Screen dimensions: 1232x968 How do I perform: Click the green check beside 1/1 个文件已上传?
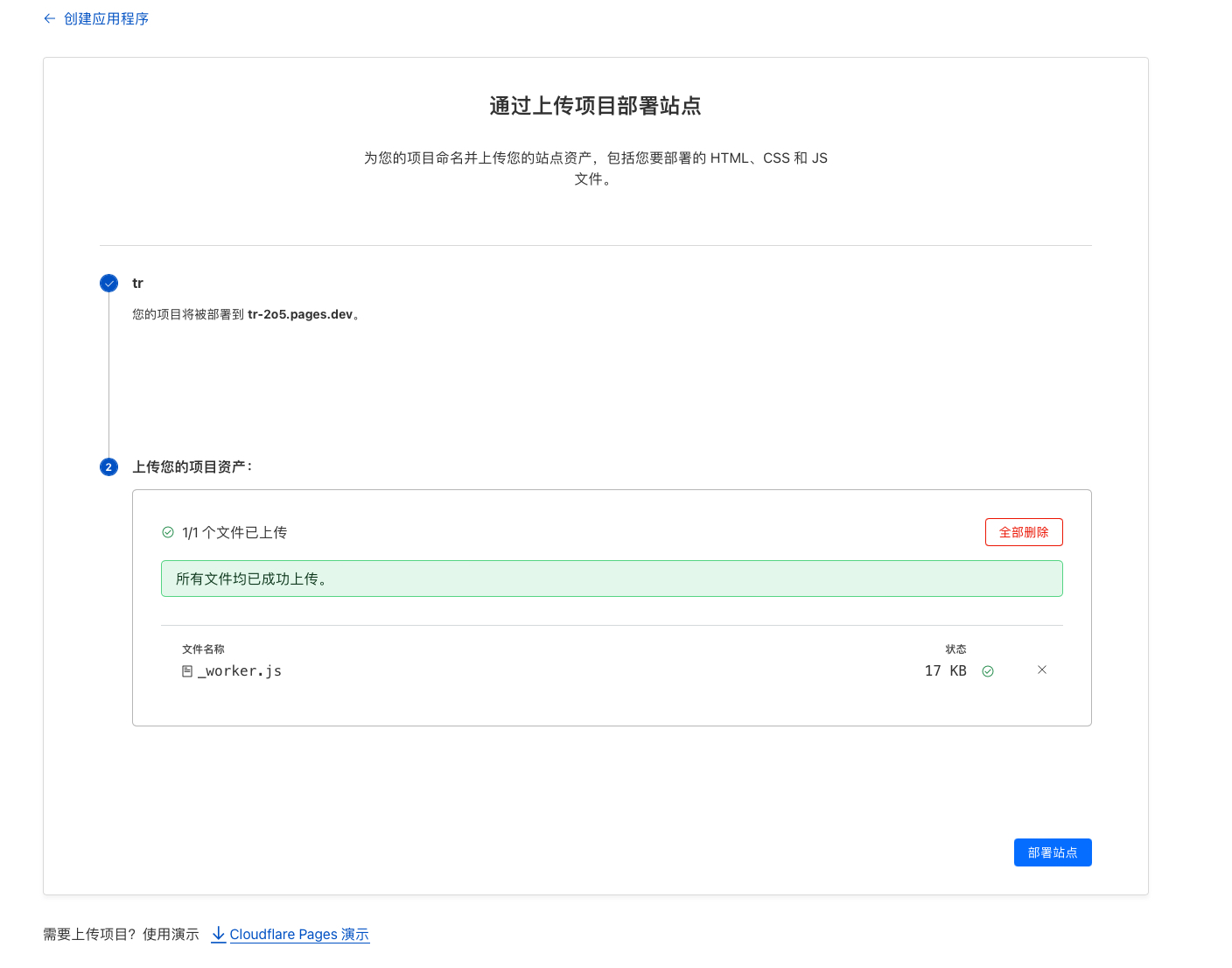pos(168,532)
